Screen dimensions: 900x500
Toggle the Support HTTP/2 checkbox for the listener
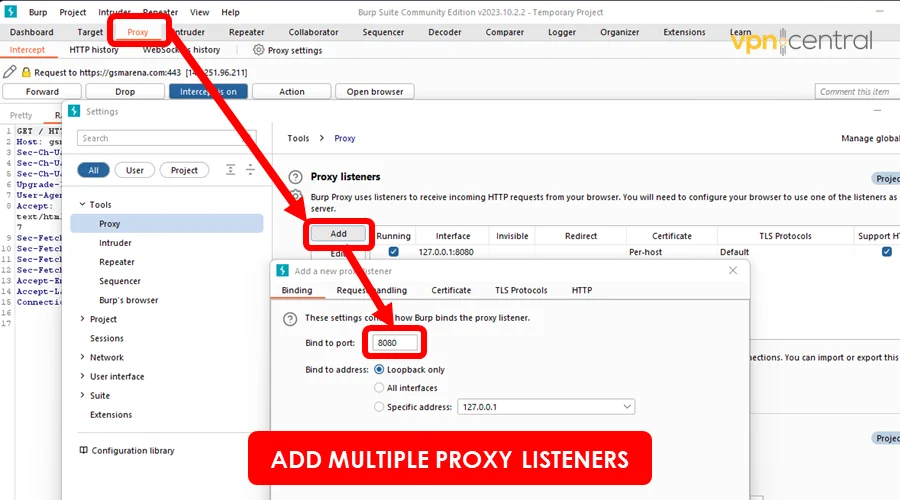[887, 251]
